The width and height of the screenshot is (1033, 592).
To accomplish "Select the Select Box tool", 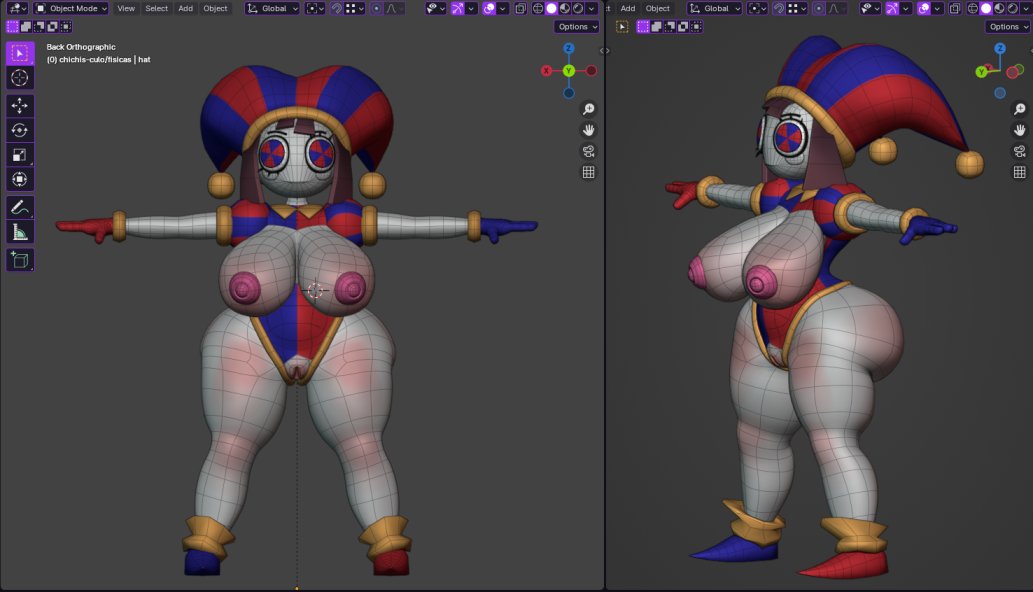I will click(x=20, y=53).
